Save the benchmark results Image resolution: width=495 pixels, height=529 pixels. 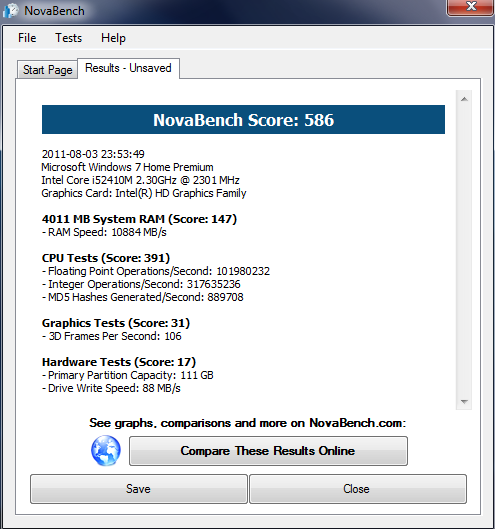point(139,489)
